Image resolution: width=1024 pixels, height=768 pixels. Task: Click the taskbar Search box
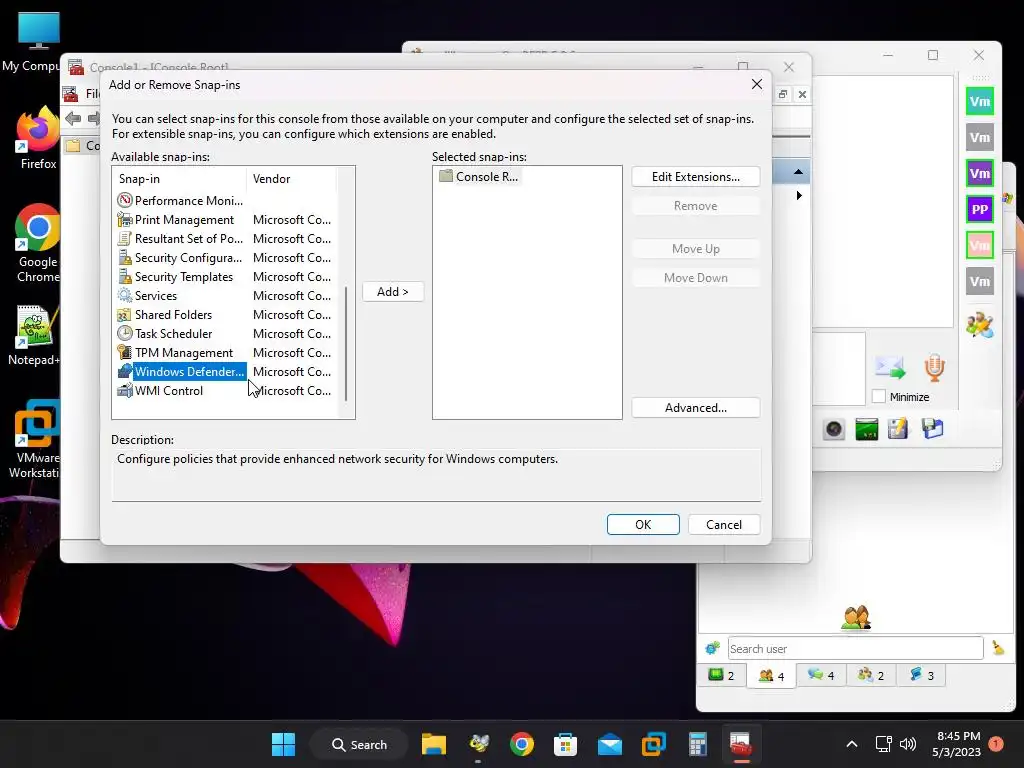click(x=359, y=744)
